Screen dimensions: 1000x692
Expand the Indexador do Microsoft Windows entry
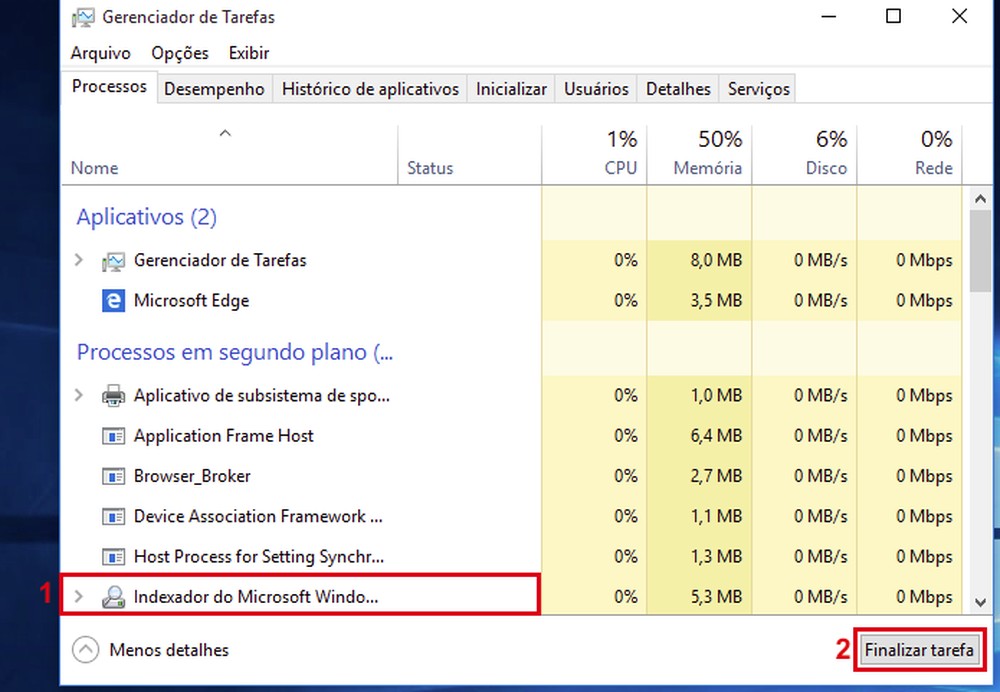pyautogui.click(x=79, y=596)
